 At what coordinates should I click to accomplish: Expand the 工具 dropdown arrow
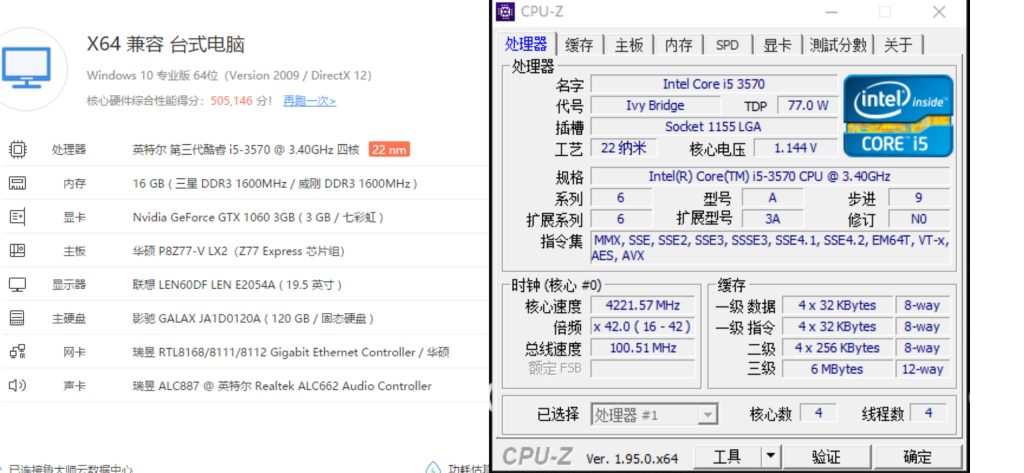771,456
